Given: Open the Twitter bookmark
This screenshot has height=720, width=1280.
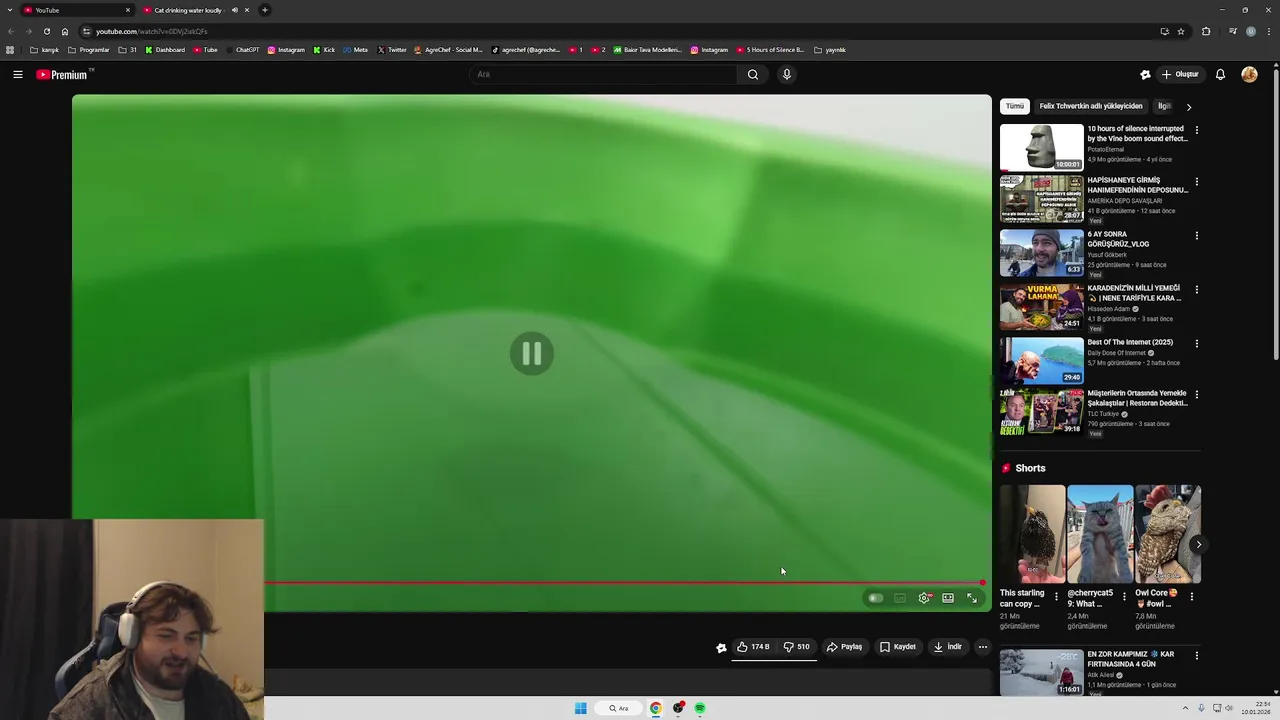Looking at the screenshot, I should point(392,50).
